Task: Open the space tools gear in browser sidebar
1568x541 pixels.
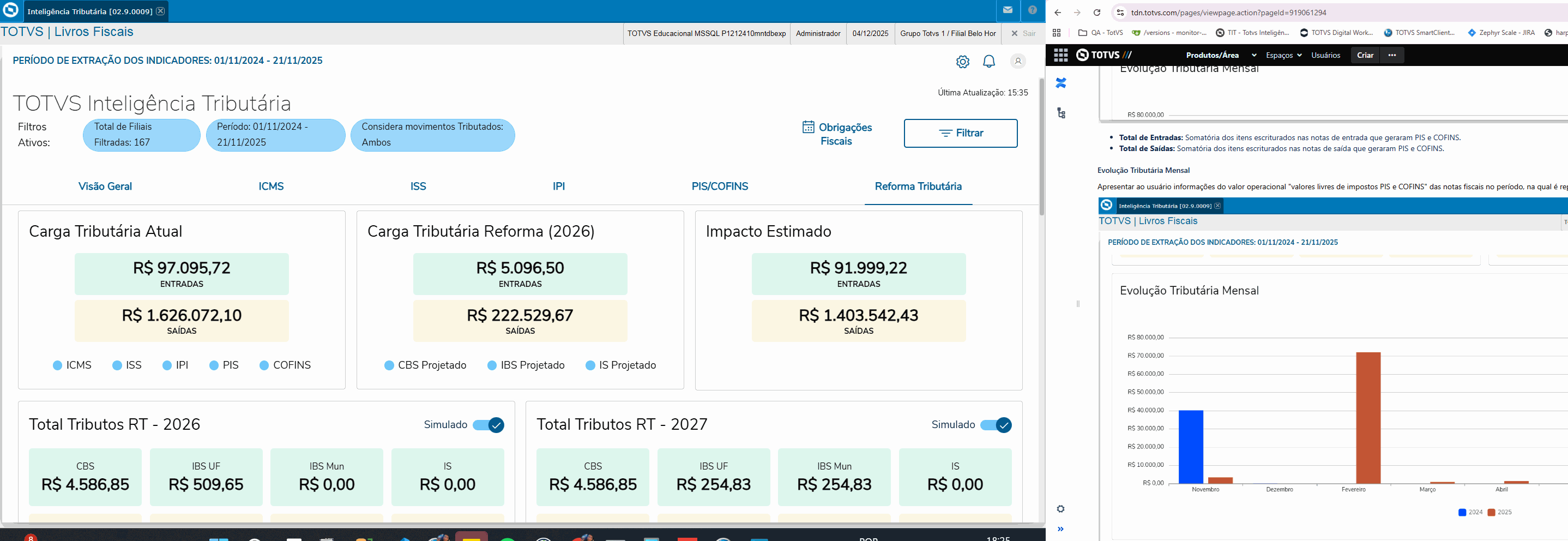Action: (x=1060, y=509)
